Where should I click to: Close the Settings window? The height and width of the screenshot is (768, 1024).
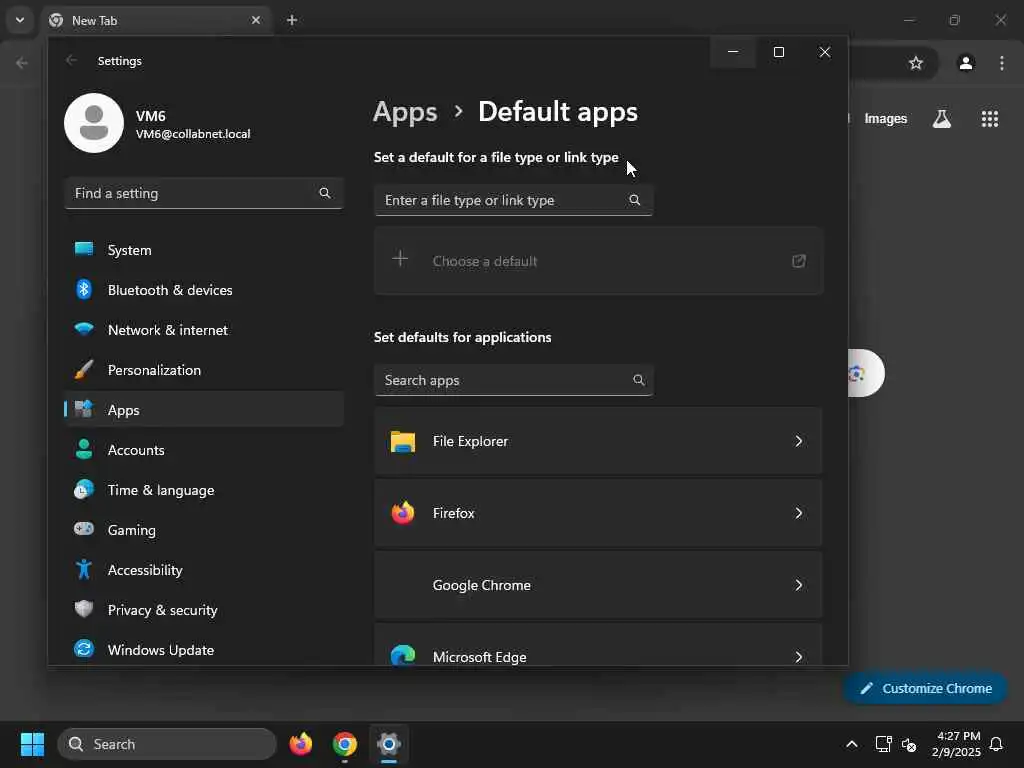pos(825,52)
